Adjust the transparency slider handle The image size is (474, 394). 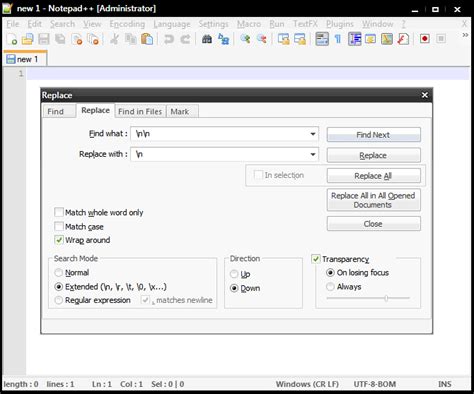click(x=386, y=298)
